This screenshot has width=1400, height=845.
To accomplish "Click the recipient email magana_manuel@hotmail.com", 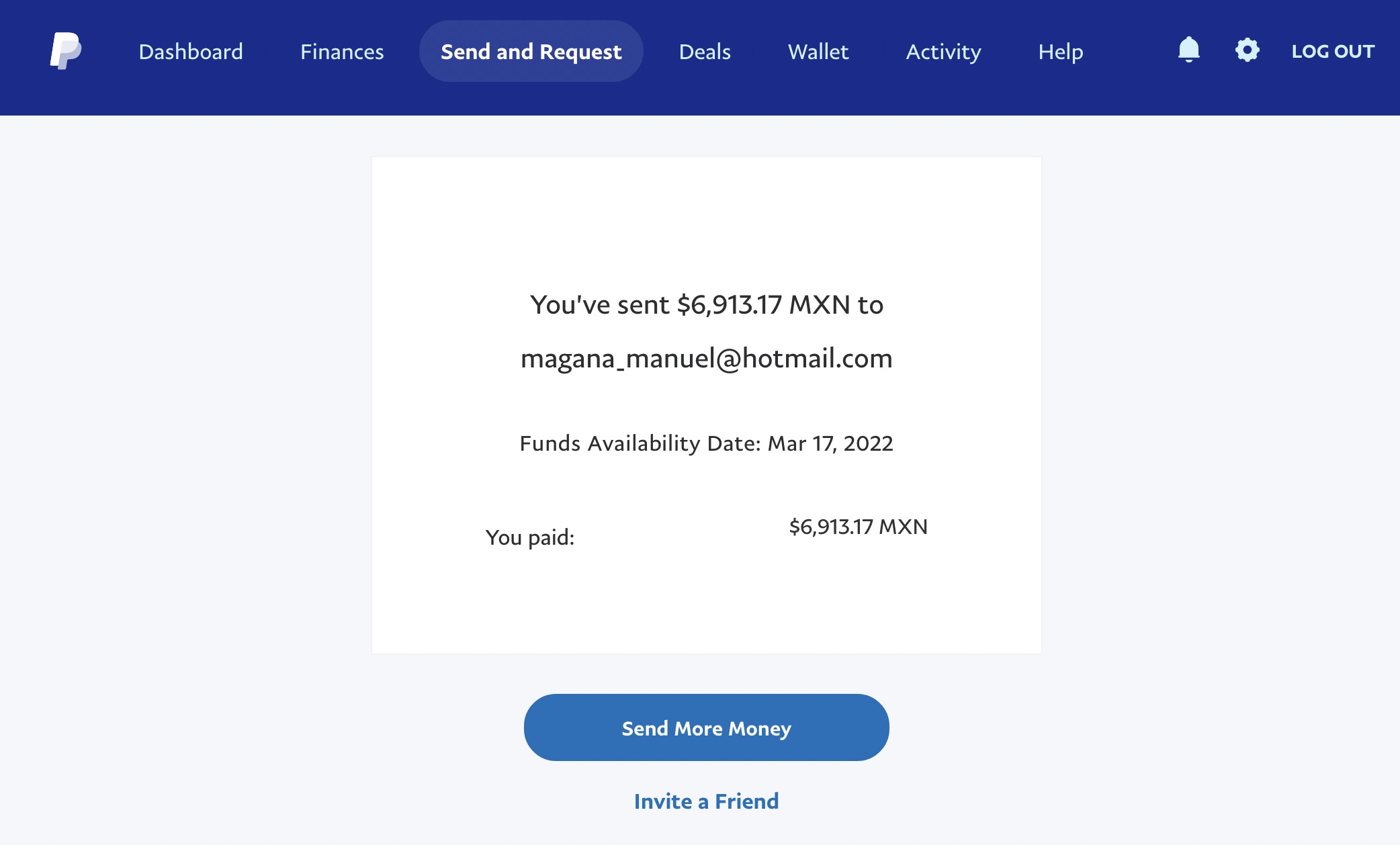I will coord(706,359).
